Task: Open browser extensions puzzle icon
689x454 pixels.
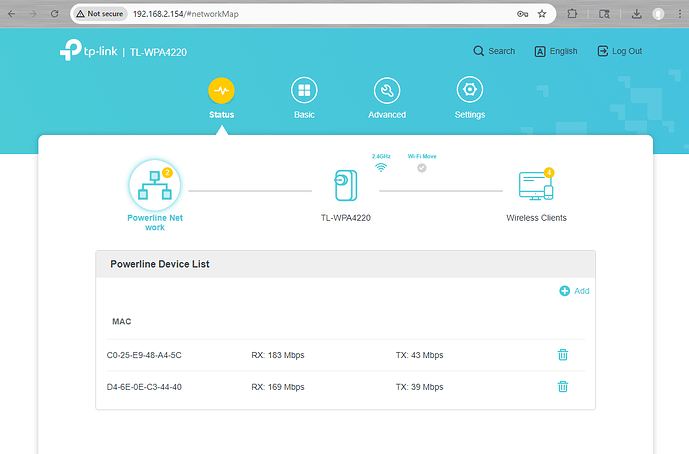Action: (572, 14)
